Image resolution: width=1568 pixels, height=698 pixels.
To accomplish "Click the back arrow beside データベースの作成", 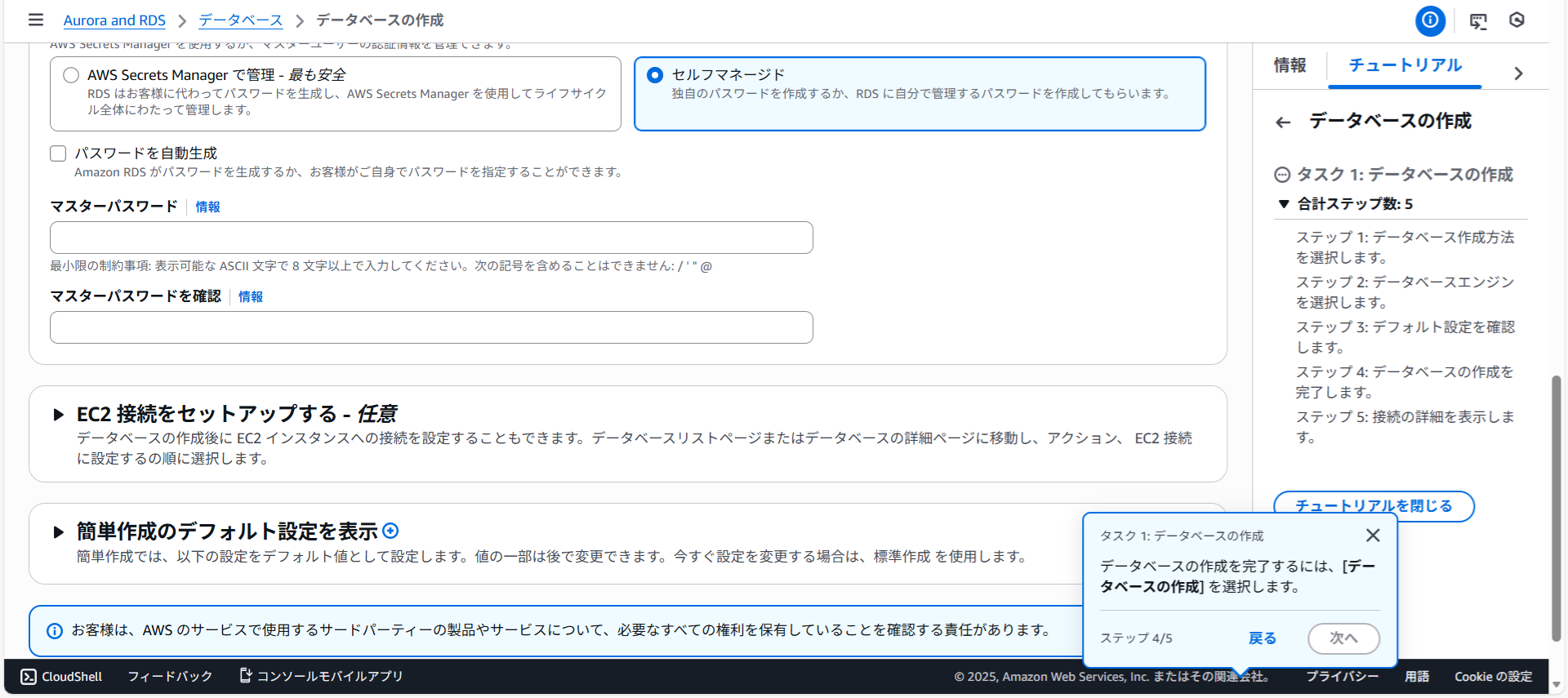I will tap(1283, 122).
